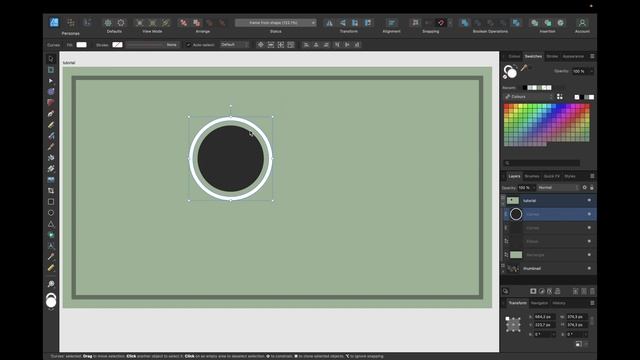Click the swatches search field
This screenshot has width=640, height=360.
[542, 163]
